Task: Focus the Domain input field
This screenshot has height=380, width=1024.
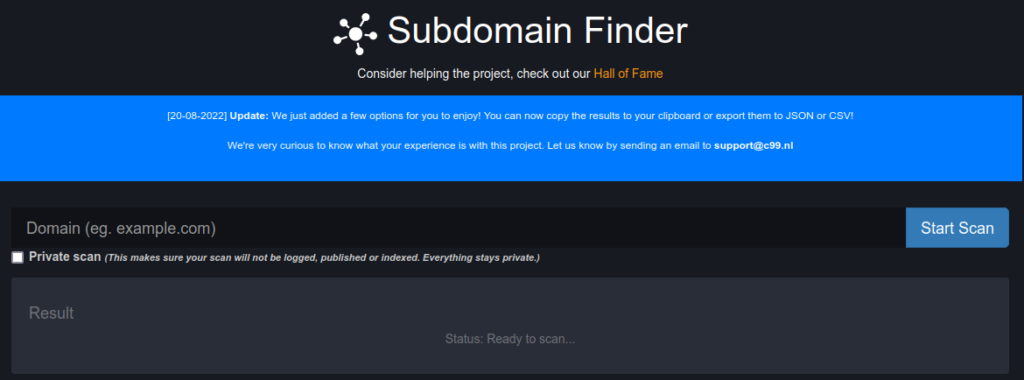Action: (458, 228)
